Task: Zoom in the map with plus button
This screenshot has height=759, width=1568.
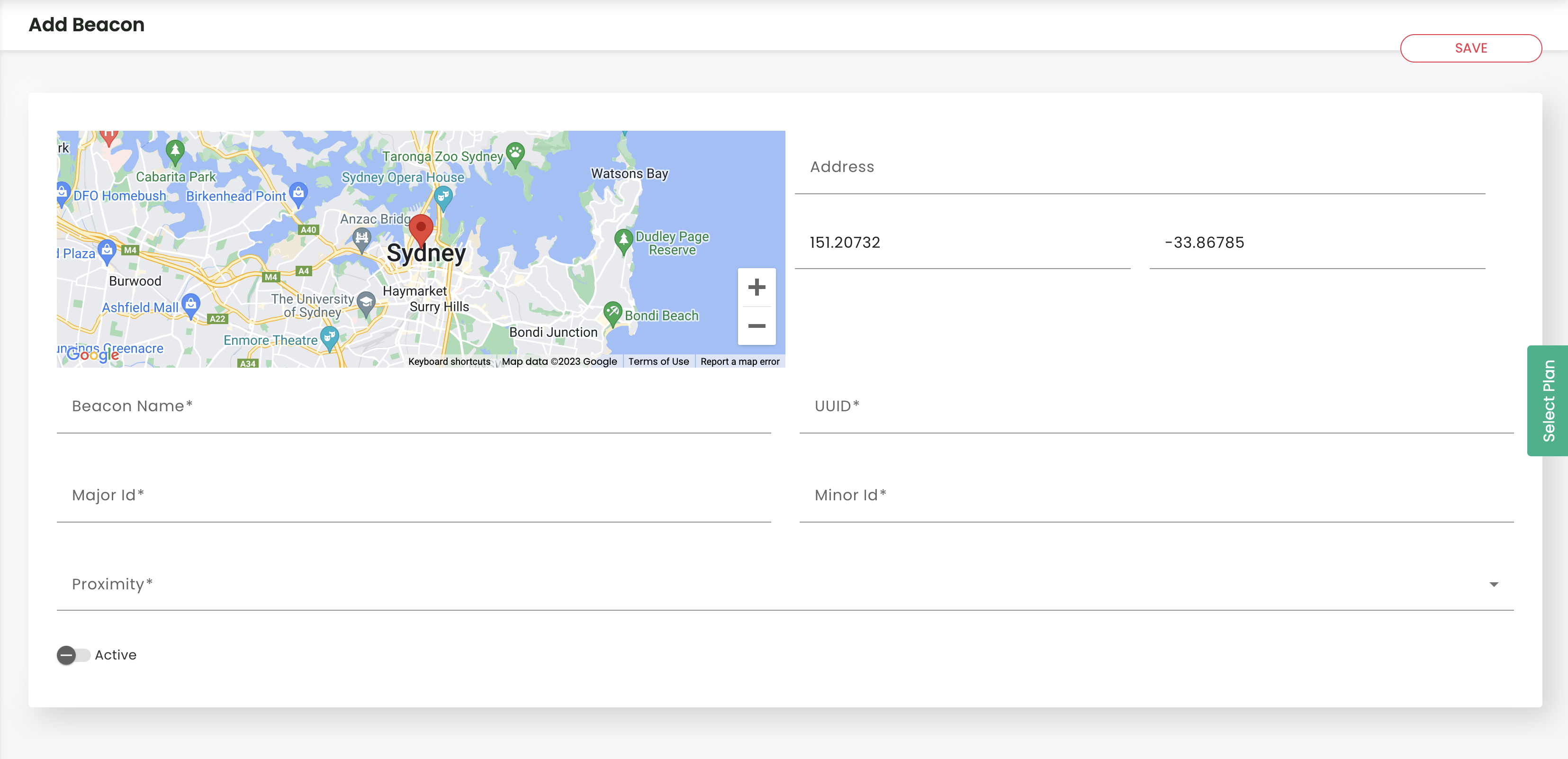Action: coord(756,287)
